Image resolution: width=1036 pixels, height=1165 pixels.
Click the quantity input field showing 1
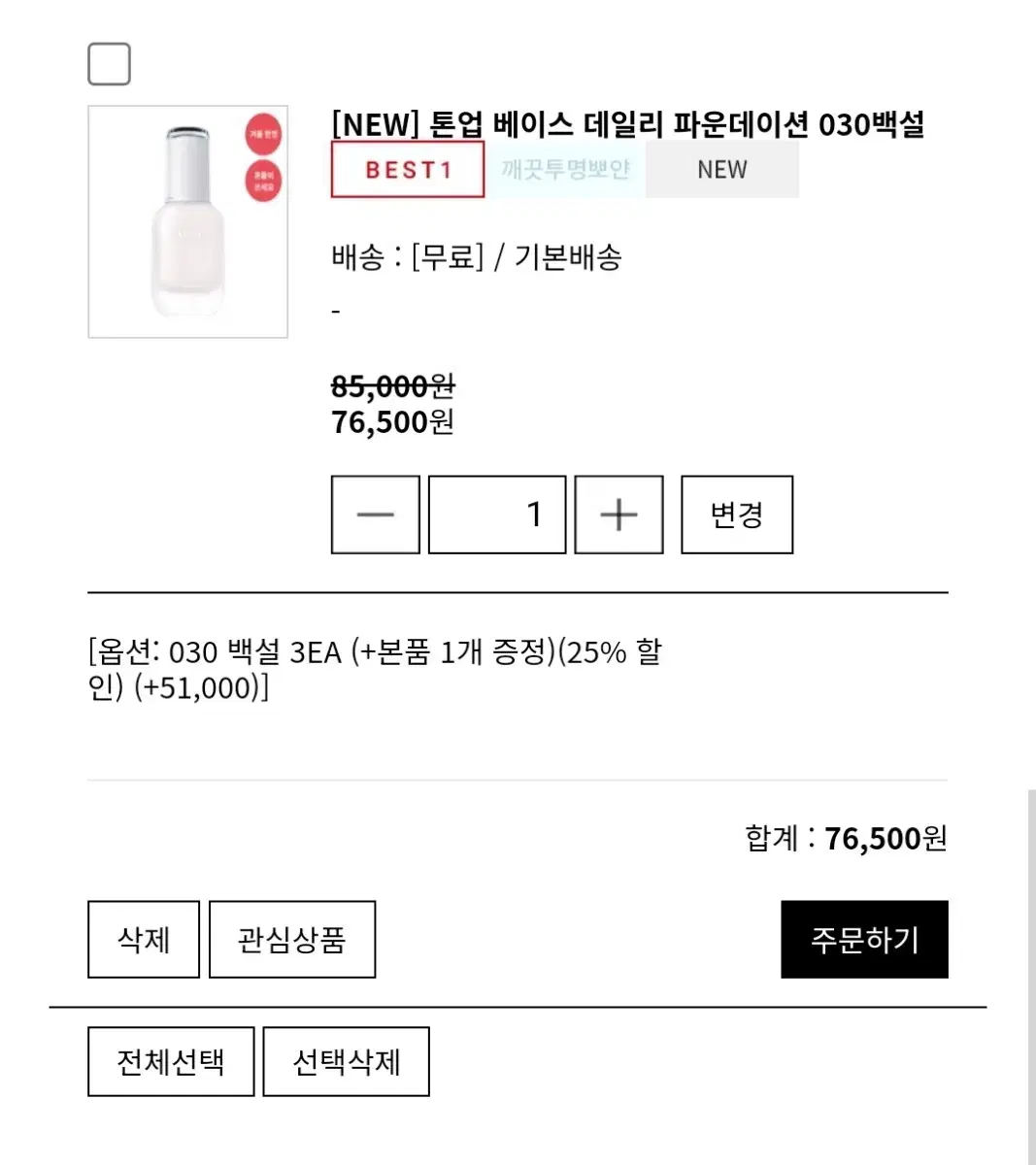497,515
